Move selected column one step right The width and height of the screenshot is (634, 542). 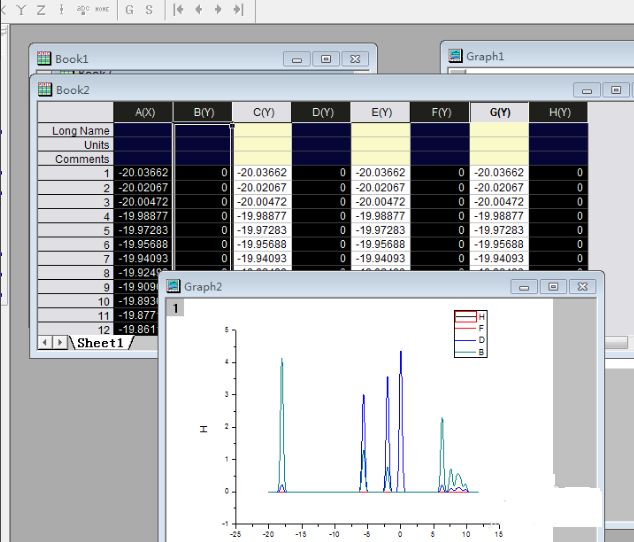point(218,9)
